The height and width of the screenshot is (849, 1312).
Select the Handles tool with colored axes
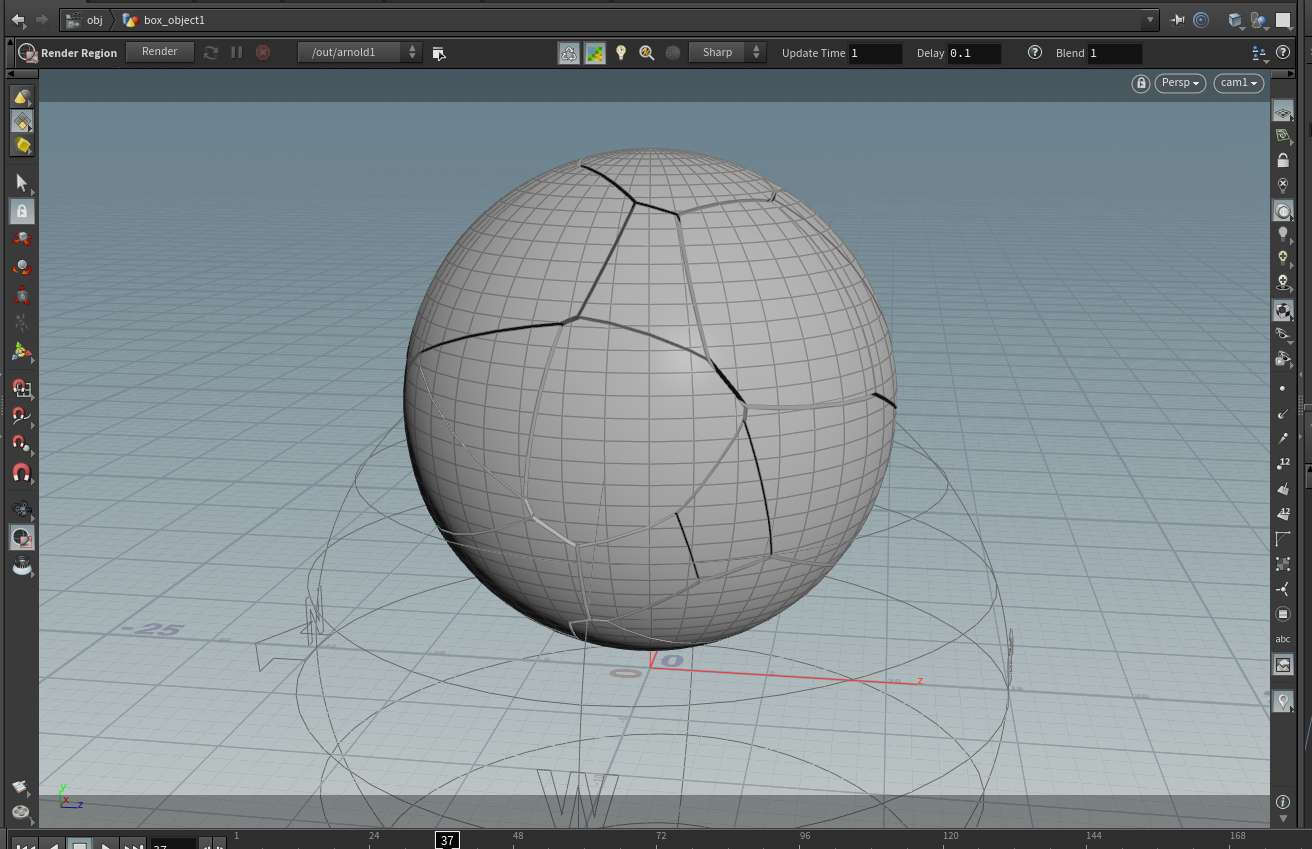[x=22, y=352]
